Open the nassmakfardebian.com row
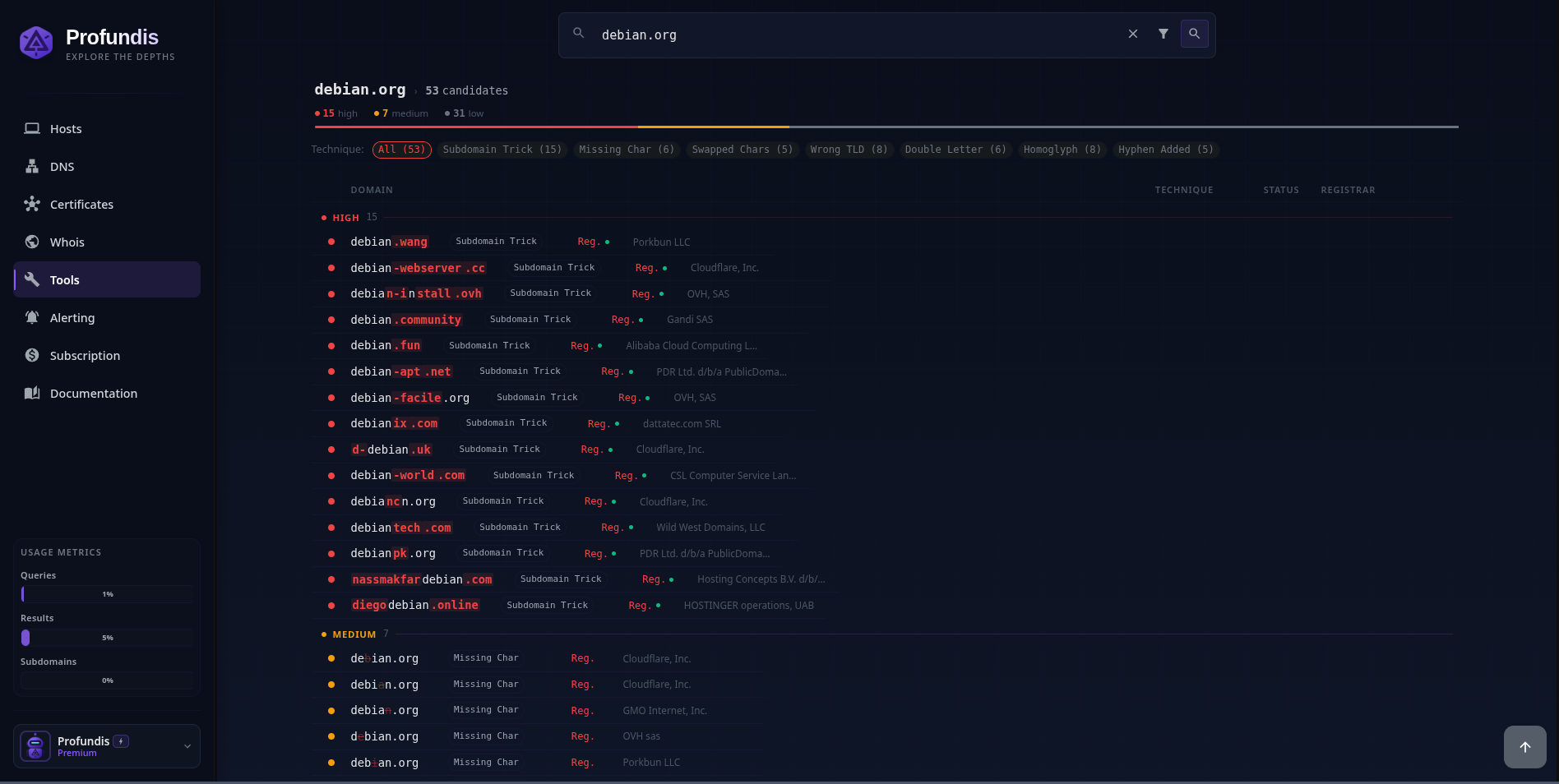 [576, 579]
